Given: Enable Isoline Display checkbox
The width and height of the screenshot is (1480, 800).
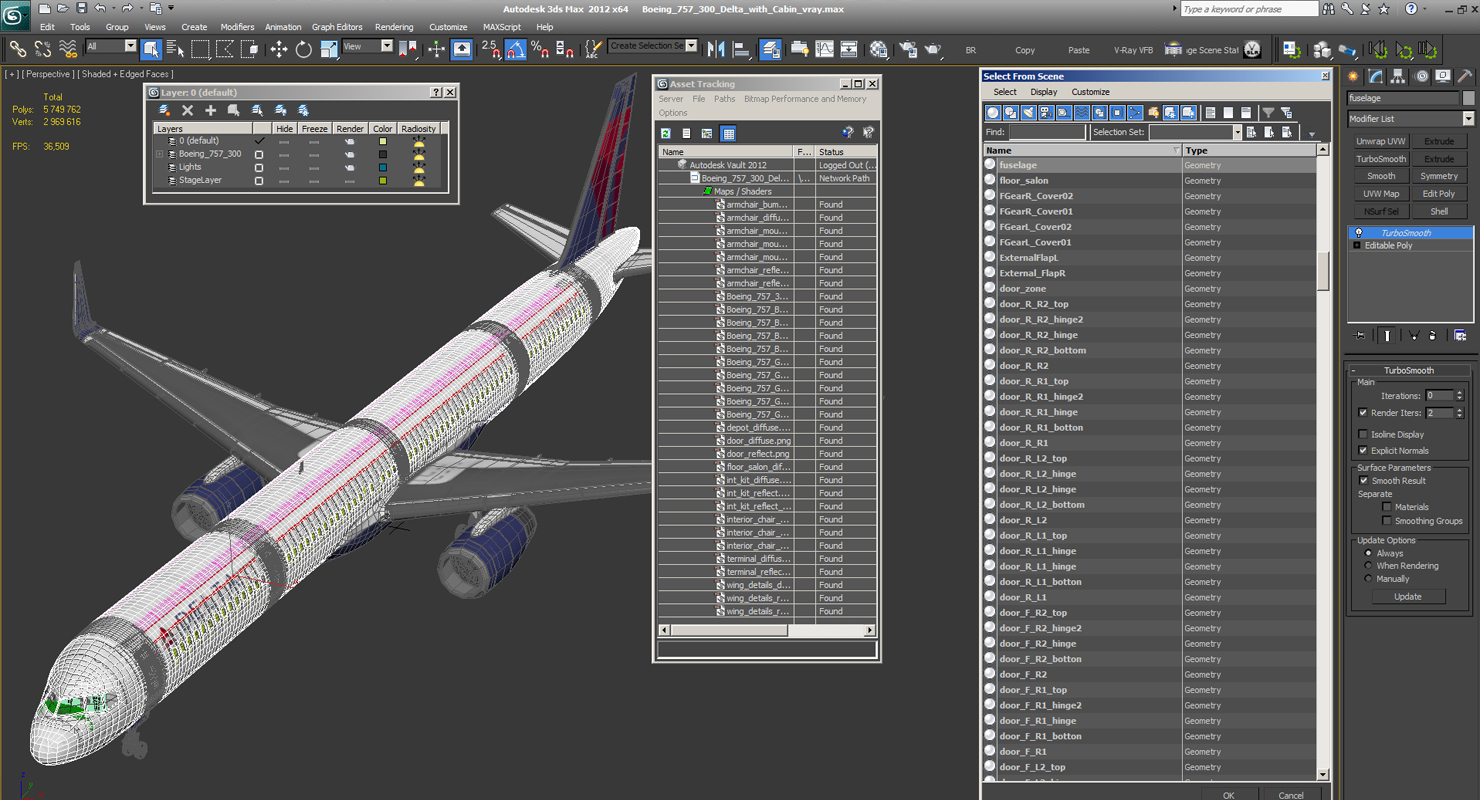Looking at the screenshot, I should tap(1363, 434).
